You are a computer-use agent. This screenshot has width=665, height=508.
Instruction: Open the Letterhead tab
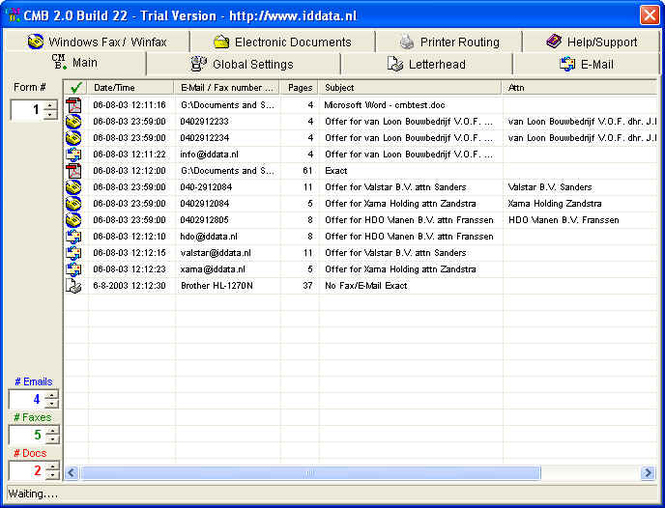pyautogui.click(x=426, y=64)
